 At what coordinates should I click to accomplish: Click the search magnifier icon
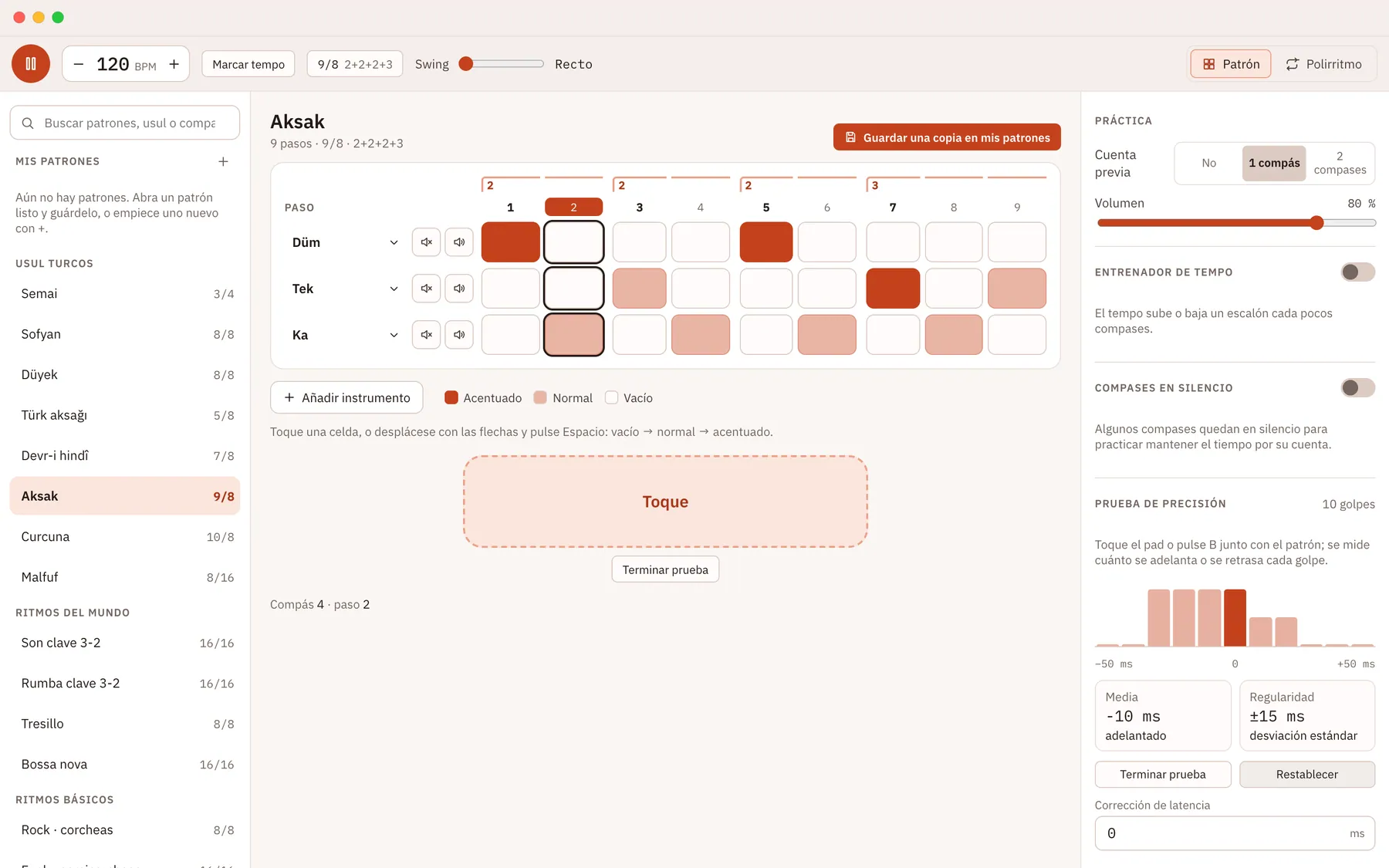point(28,123)
